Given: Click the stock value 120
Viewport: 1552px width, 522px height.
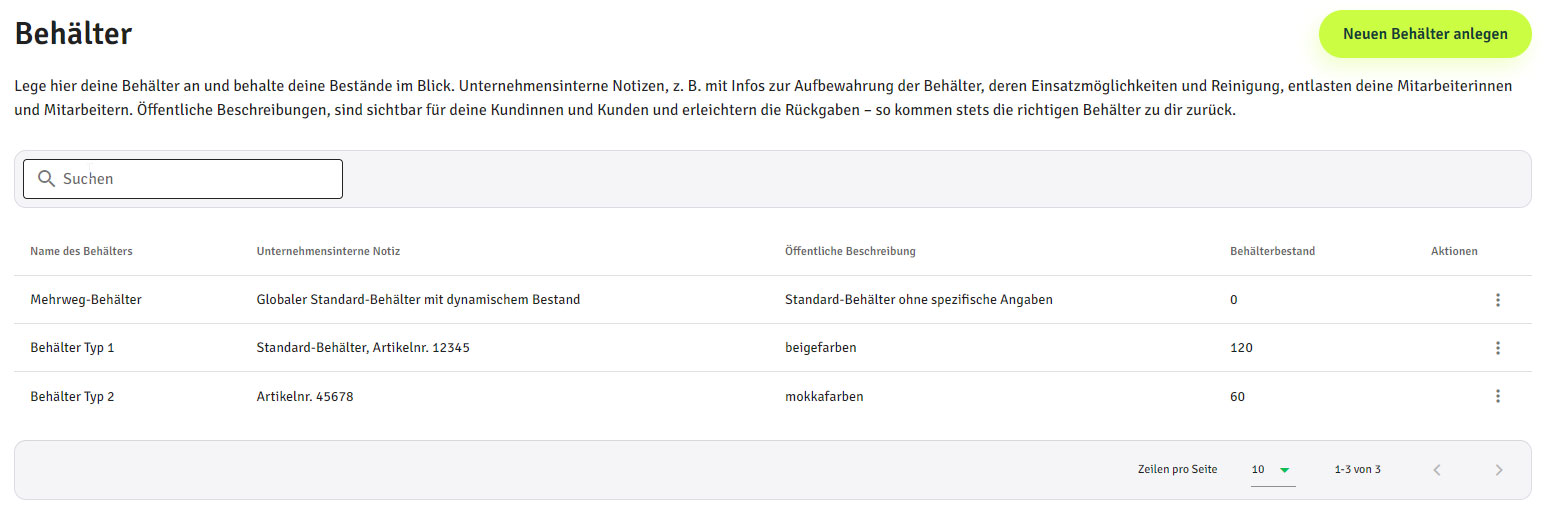Looking at the screenshot, I should pyautogui.click(x=1241, y=348).
